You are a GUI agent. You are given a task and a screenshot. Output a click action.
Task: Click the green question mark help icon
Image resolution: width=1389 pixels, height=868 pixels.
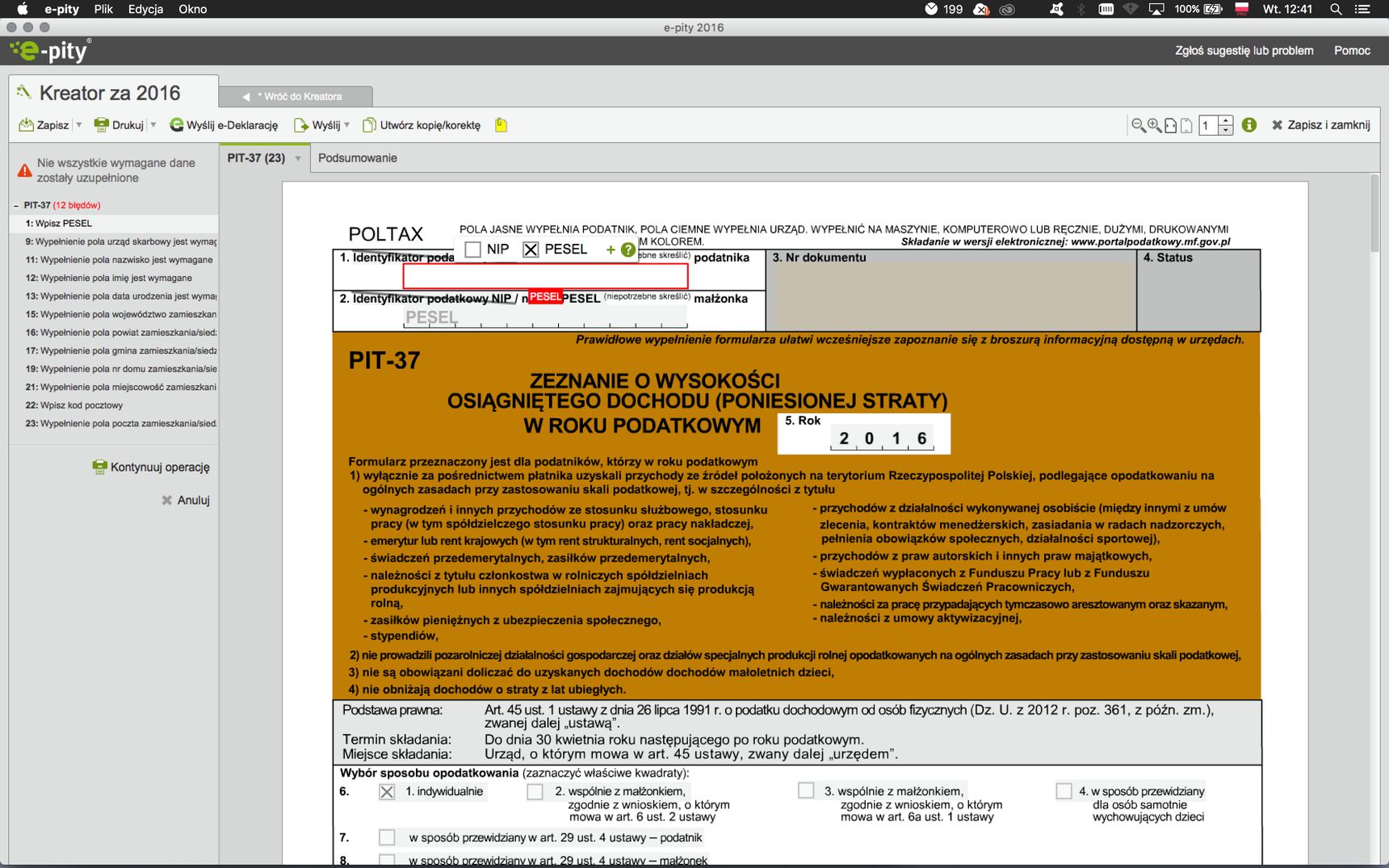(x=627, y=250)
